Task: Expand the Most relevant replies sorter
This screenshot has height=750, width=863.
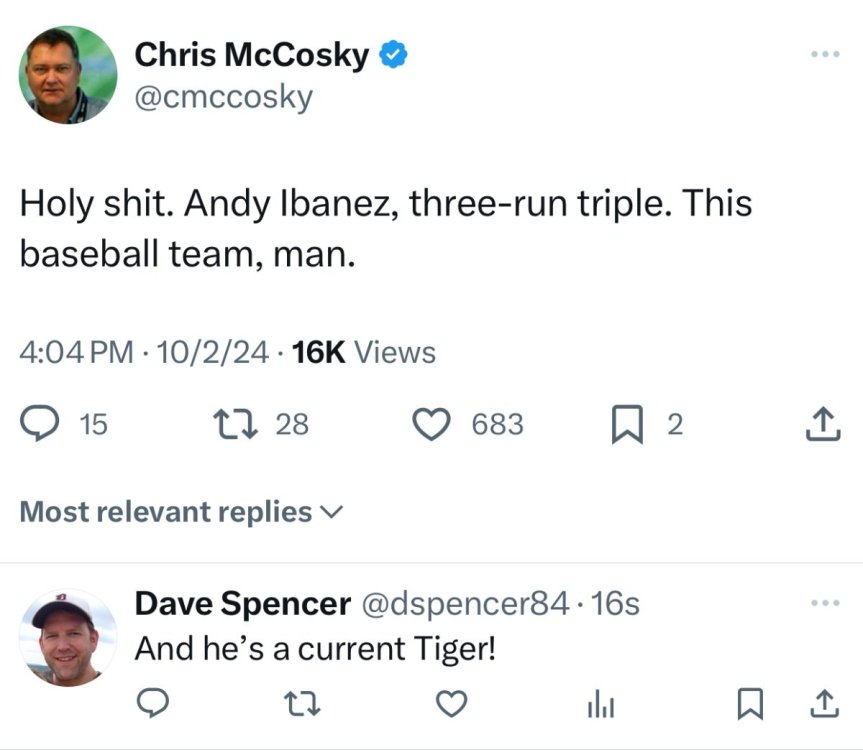Action: (181, 512)
